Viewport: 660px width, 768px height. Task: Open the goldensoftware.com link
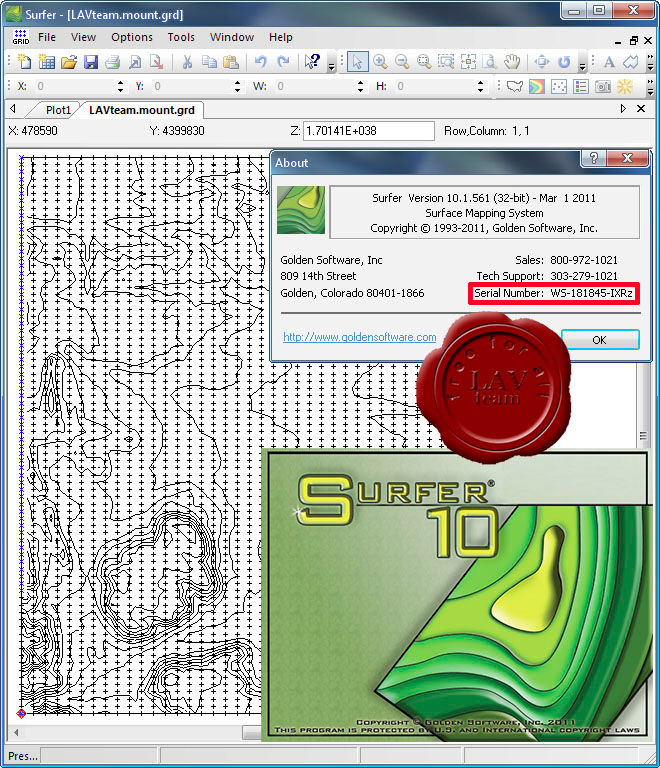[359, 337]
